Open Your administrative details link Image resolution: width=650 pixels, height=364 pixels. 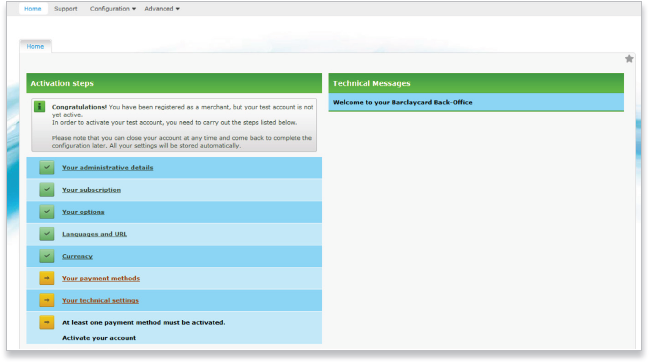108,167
